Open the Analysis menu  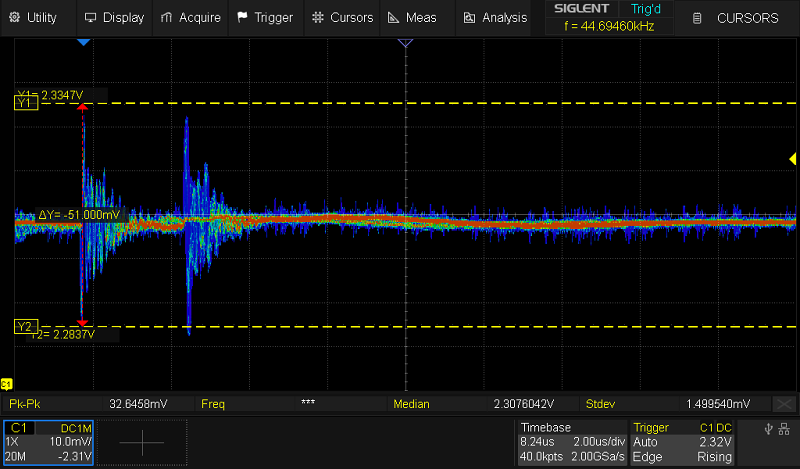[496, 17]
